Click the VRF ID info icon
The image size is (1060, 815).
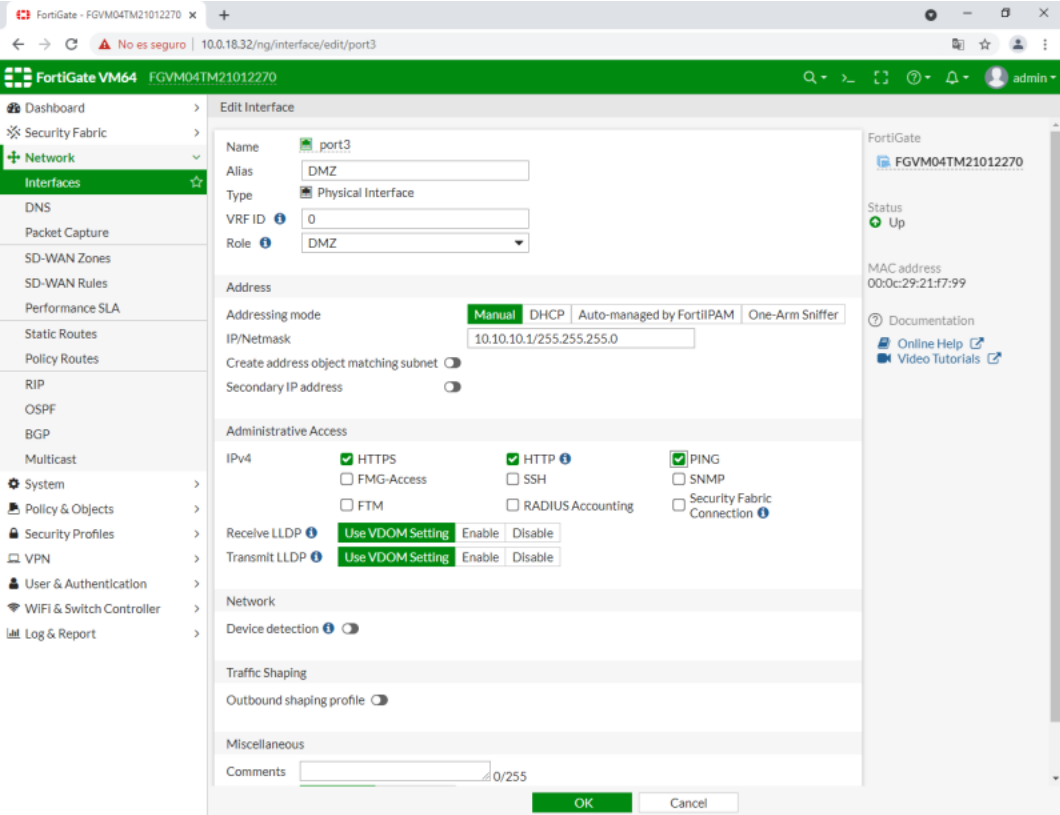click(280, 218)
